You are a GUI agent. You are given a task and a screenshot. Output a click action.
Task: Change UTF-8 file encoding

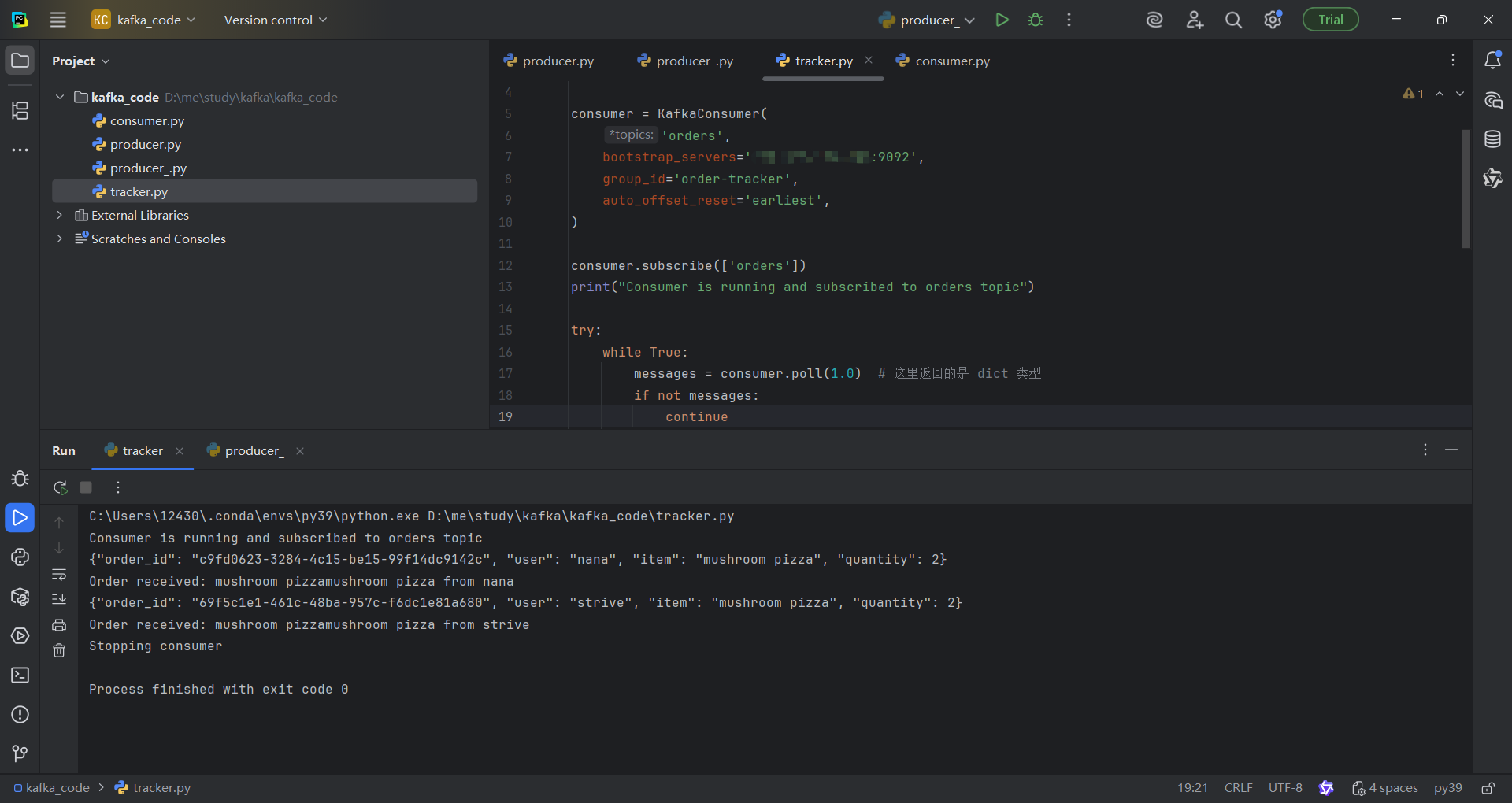point(1285,788)
